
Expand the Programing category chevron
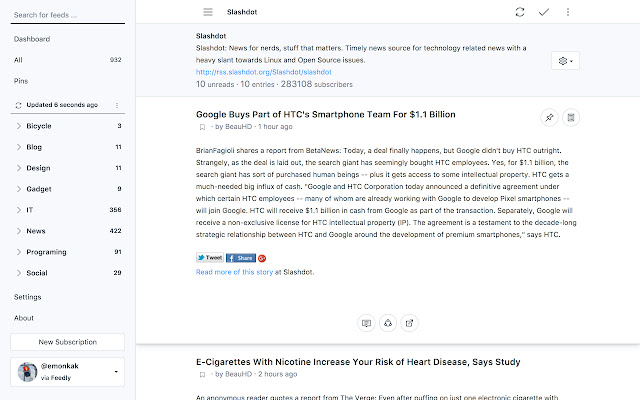(18, 252)
